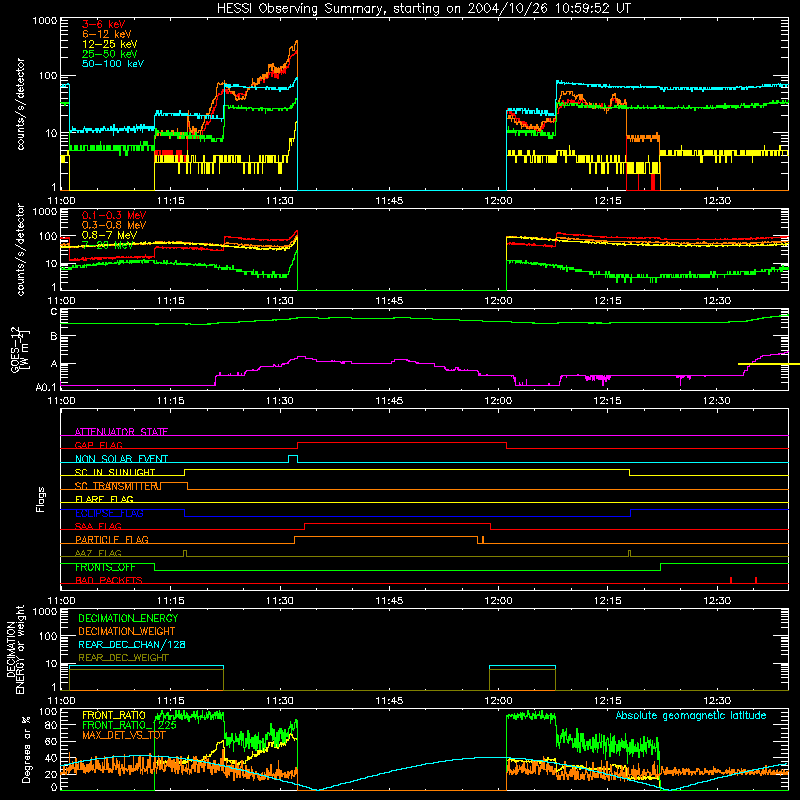Click the A0.1 tick label on GOES axis
Screen dimensions: 800x800
coord(46,387)
